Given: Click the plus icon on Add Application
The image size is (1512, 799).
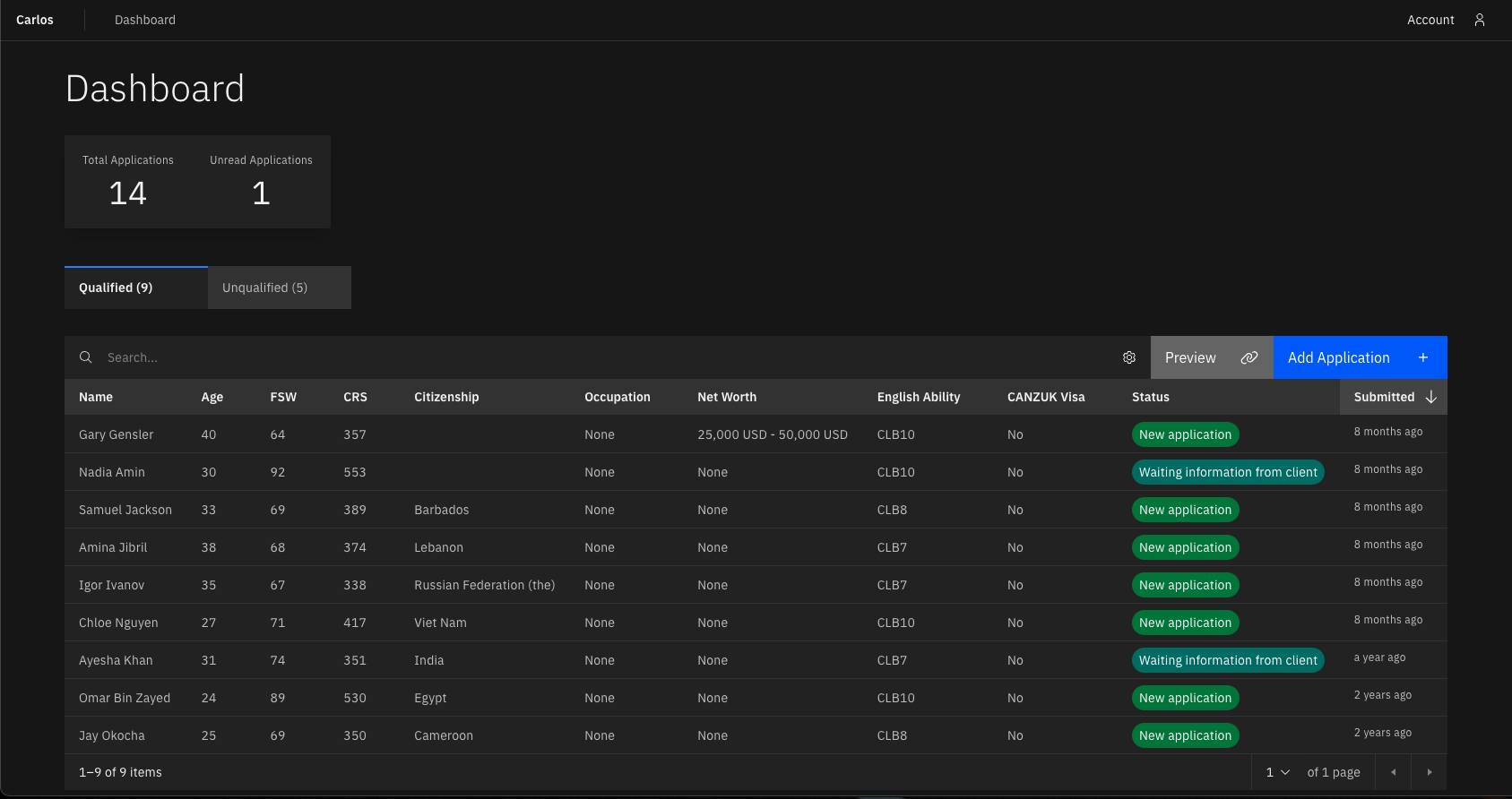Looking at the screenshot, I should 1422,357.
